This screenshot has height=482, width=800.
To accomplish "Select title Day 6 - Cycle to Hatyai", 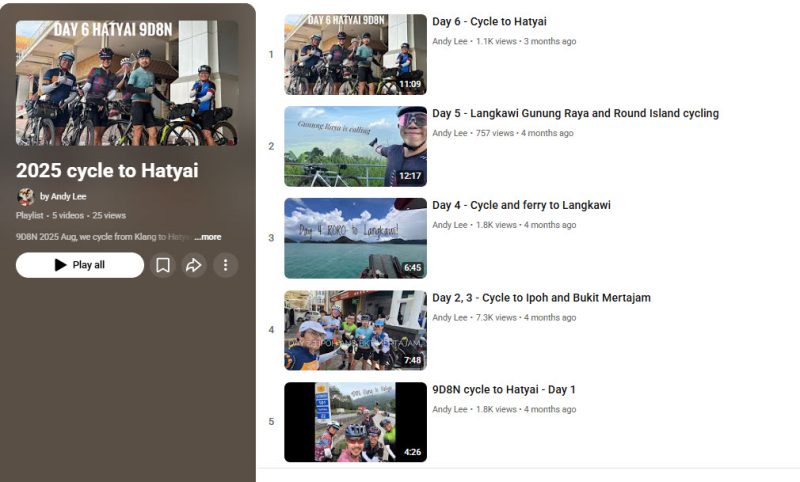I will [x=489, y=22].
